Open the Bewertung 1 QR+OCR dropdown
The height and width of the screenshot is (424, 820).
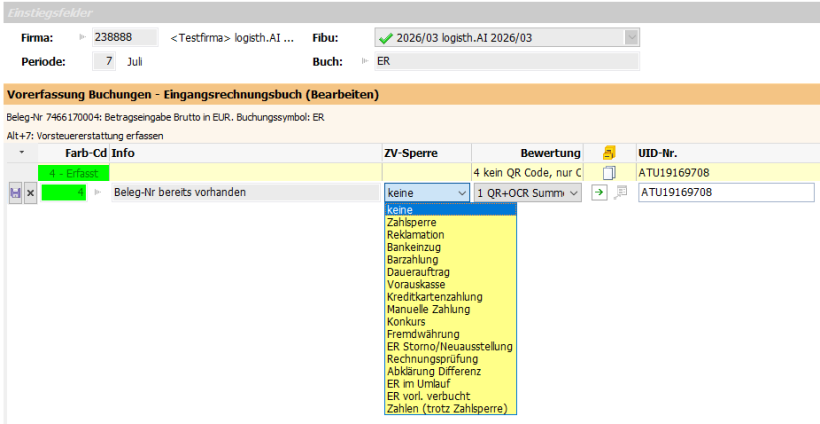[x=574, y=193]
